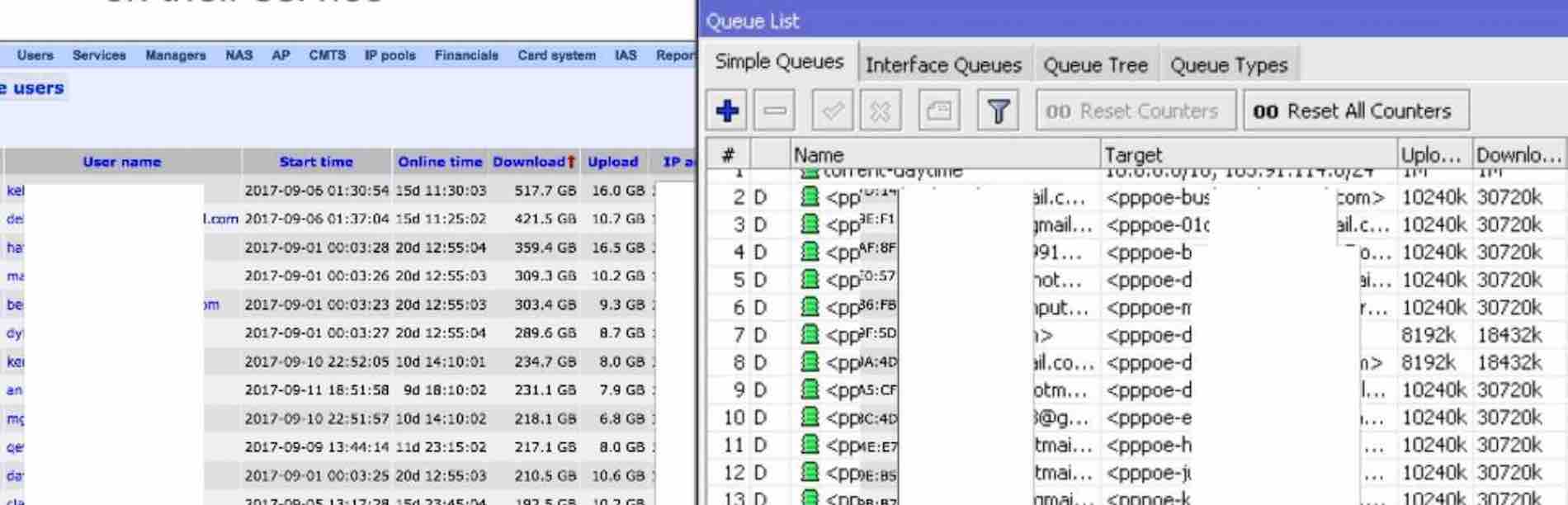Select queue row number 10

point(1136,418)
